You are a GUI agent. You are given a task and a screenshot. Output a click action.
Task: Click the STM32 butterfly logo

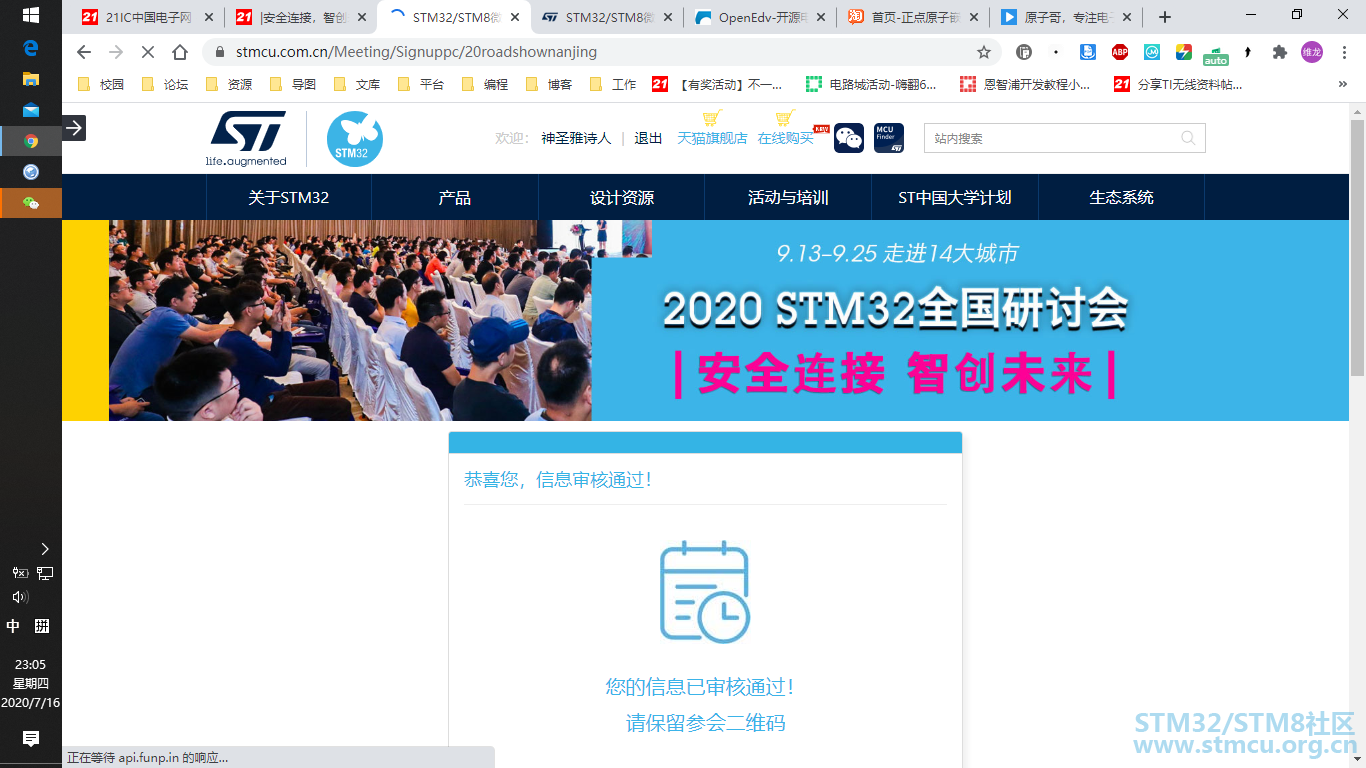pos(355,139)
